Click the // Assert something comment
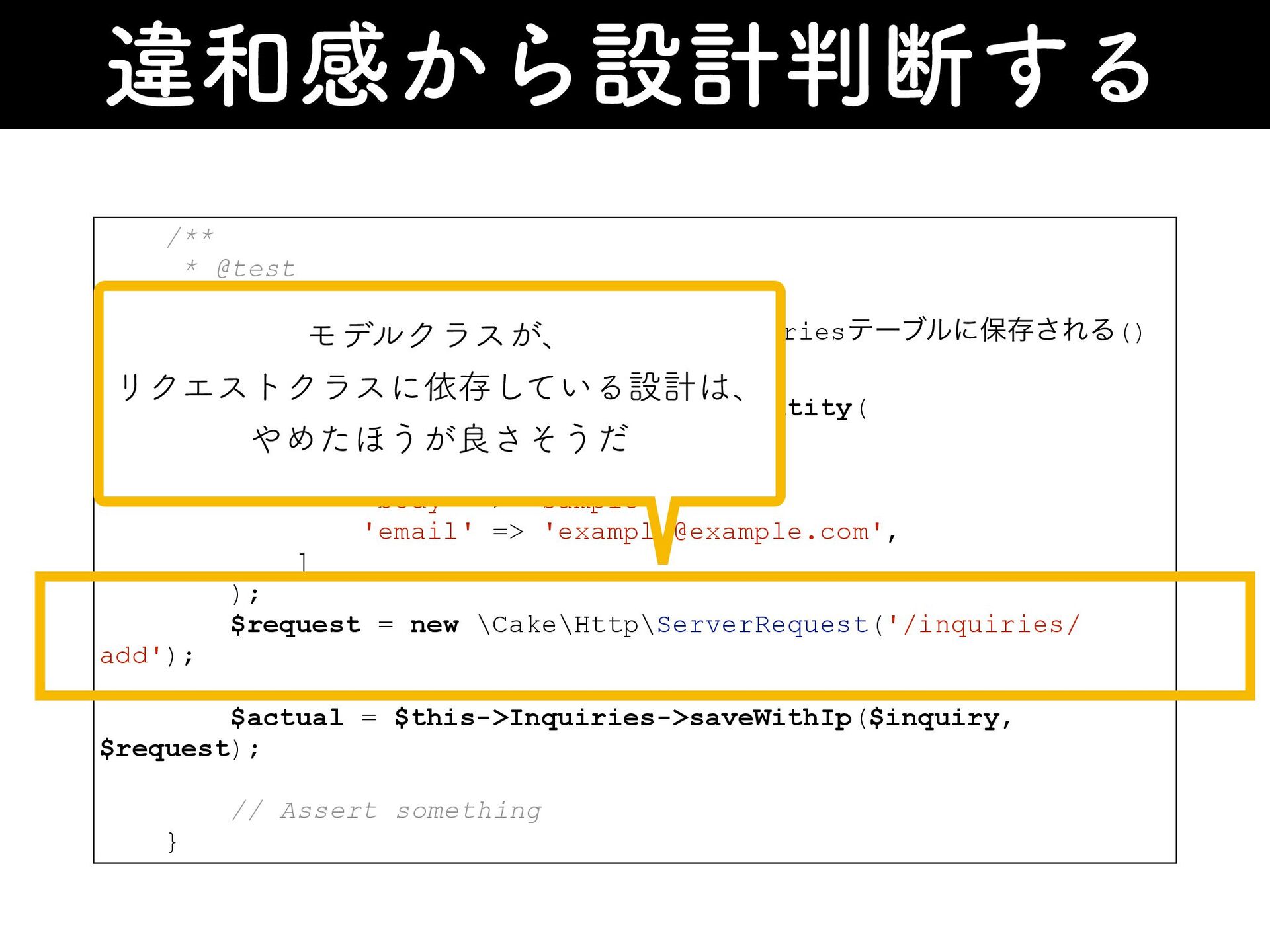Viewport: 1270px width, 952px height. [387, 811]
